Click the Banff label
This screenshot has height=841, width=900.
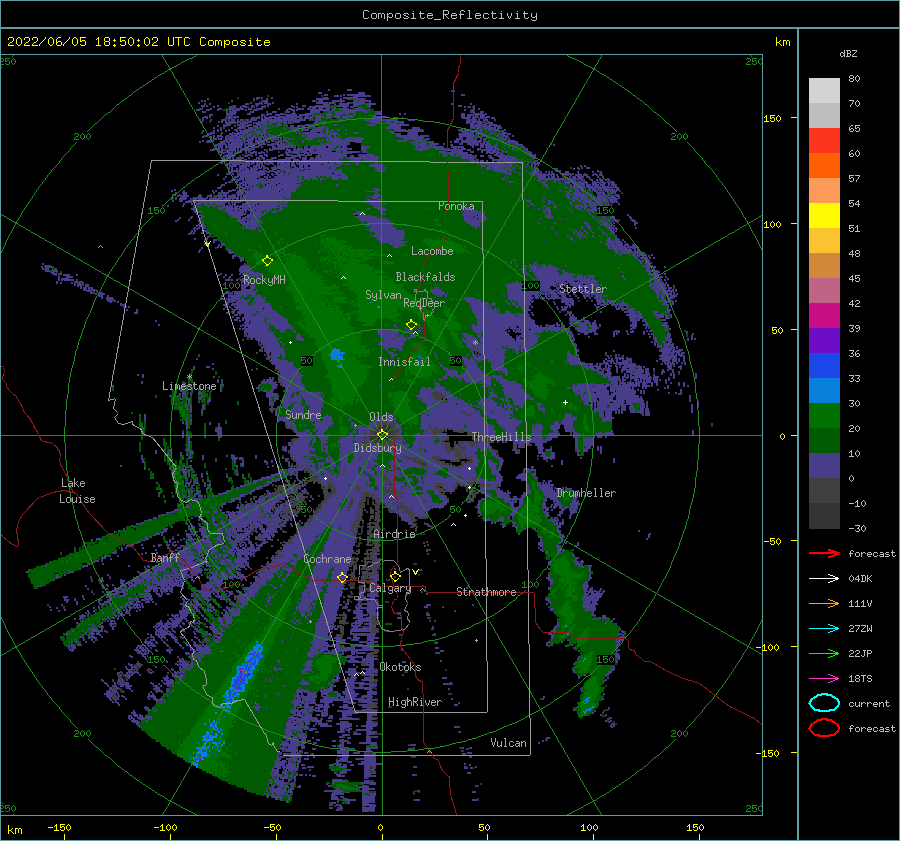(x=165, y=557)
